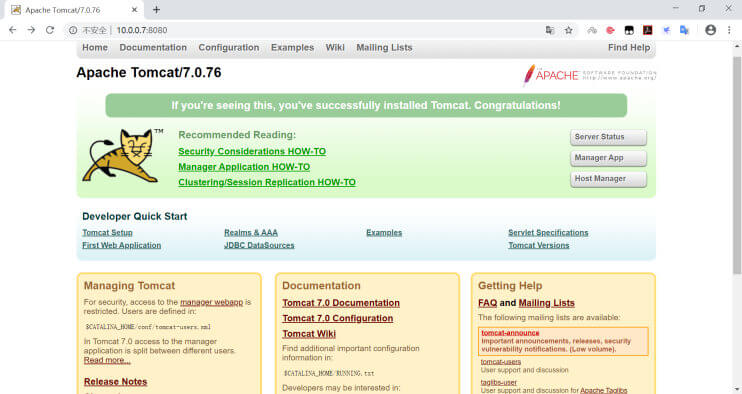Screen dimensions: 742x394
Task: Open the Servlet Specifications link
Action: [x=548, y=233]
